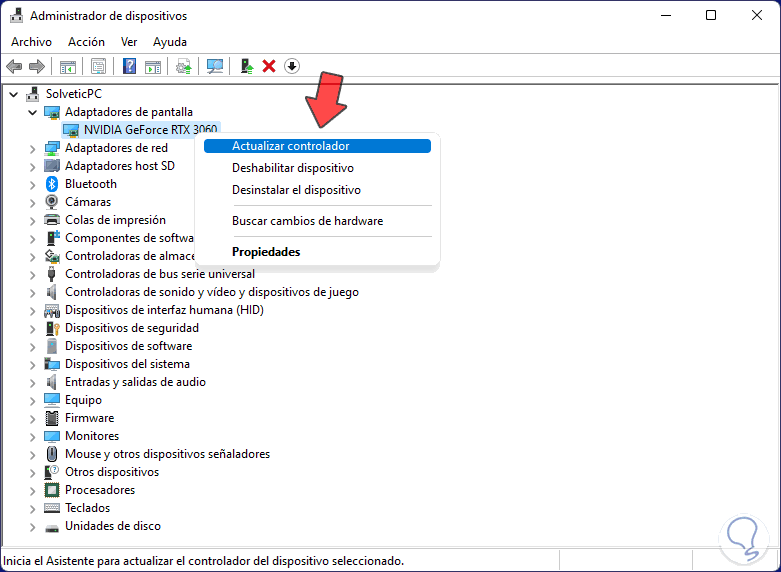Screen dimensions: 781x572
Task: Click the Properties sheet toolbar icon
Action: pyautogui.click(x=98, y=66)
